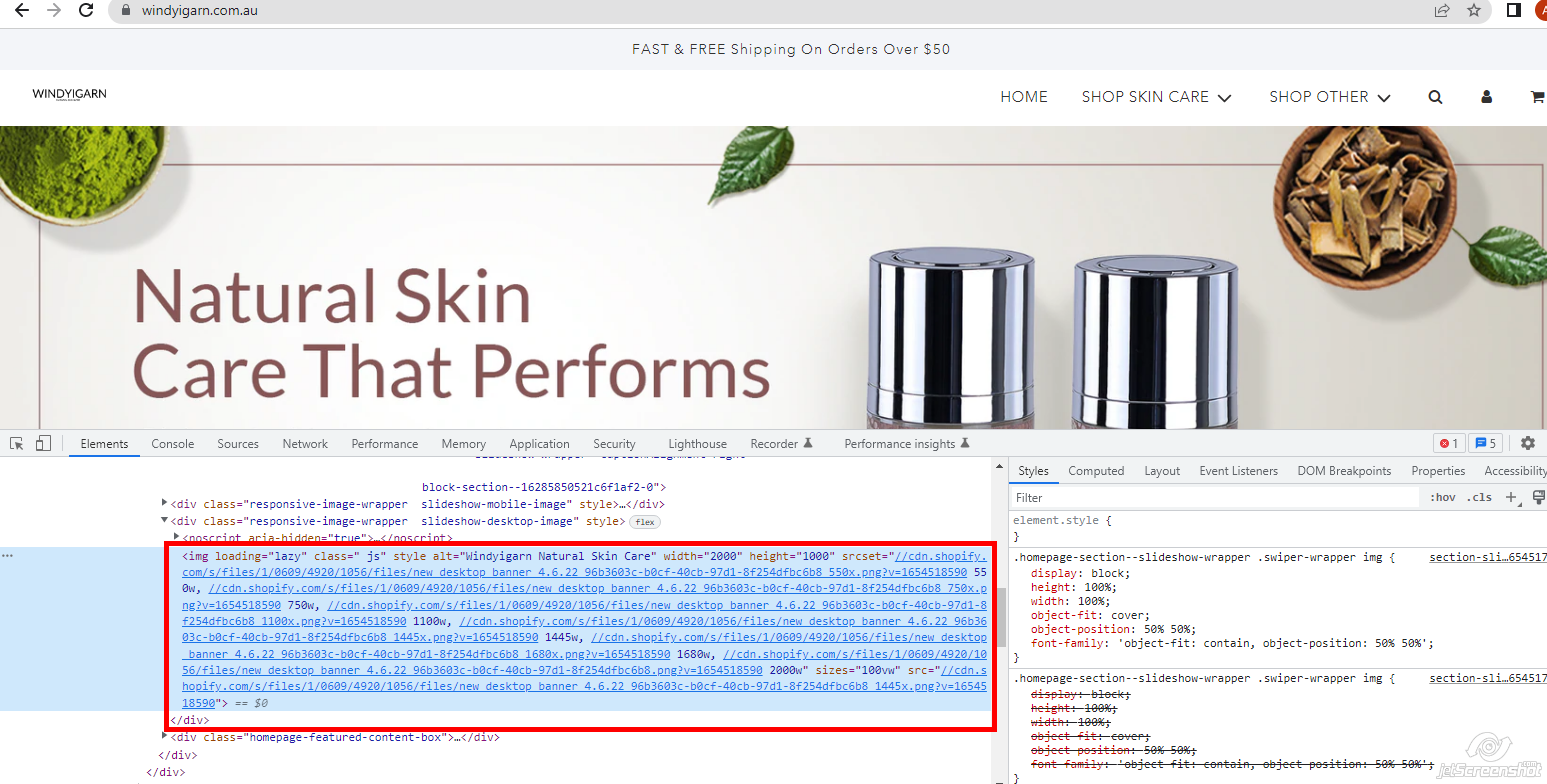Toggle the device toolbar in DevTools
Image resolution: width=1547 pixels, height=784 pixels.
tap(43, 444)
